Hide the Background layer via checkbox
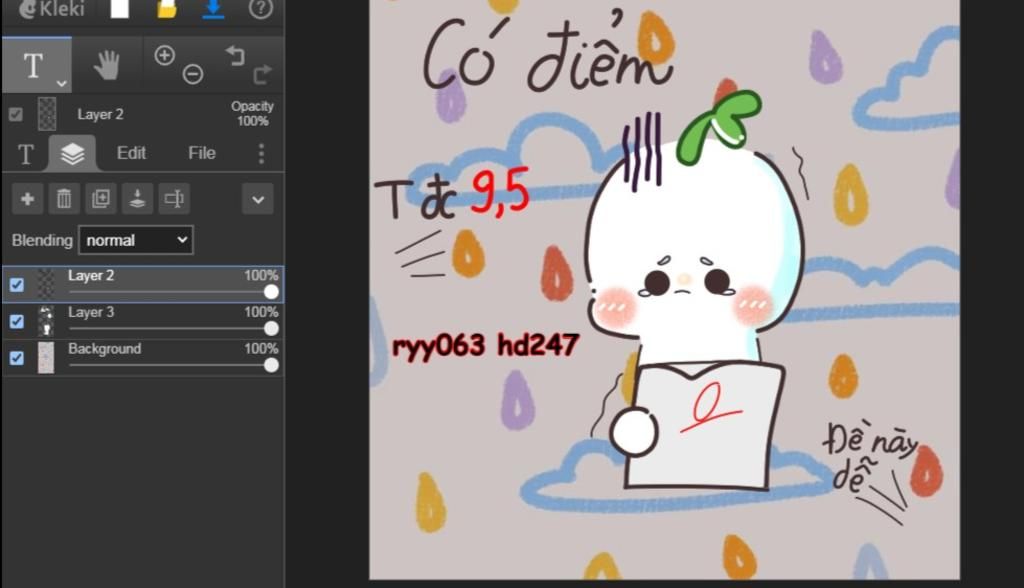The height and width of the screenshot is (588, 1024). (x=16, y=358)
